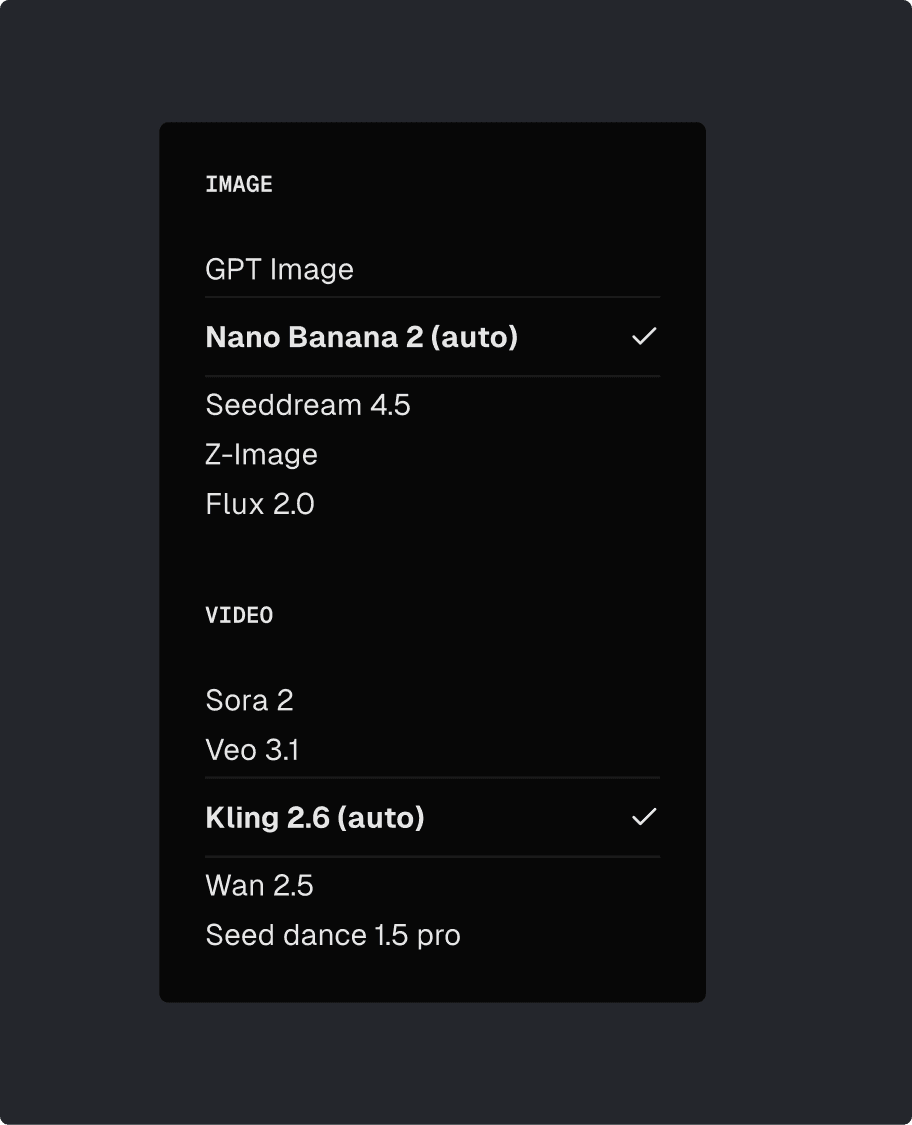This screenshot has height=1125, width=912.
Task: Click the VIDEO section header
Action: point(240,616)
